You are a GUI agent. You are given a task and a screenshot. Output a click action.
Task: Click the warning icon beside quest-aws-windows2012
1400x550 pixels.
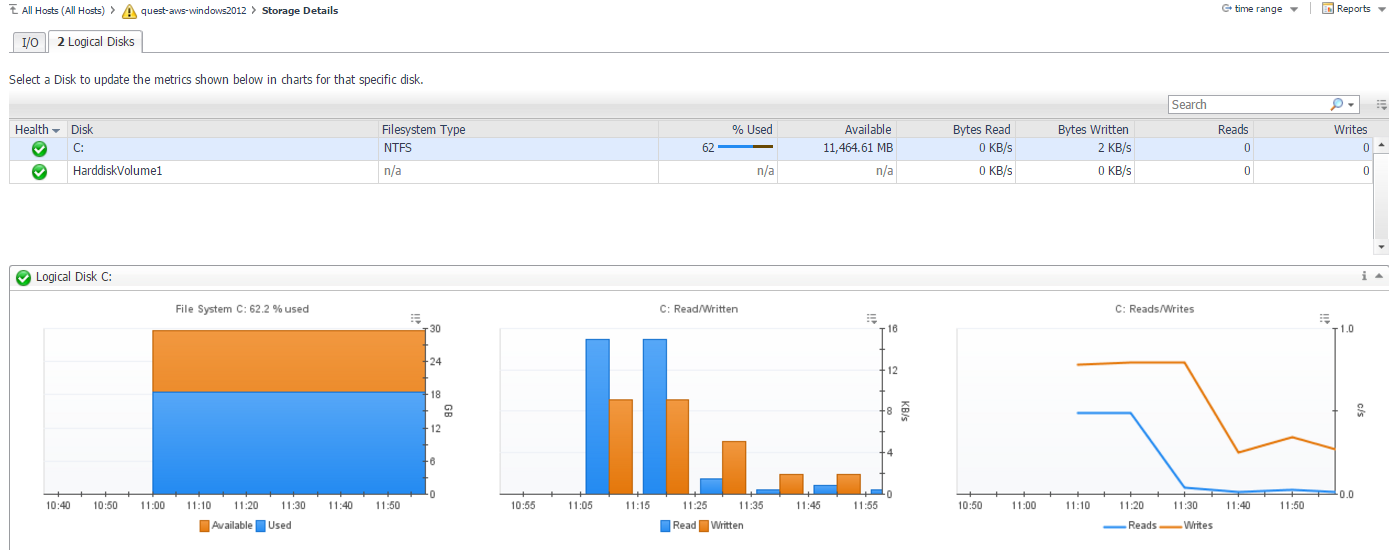(x=129, y=11)
